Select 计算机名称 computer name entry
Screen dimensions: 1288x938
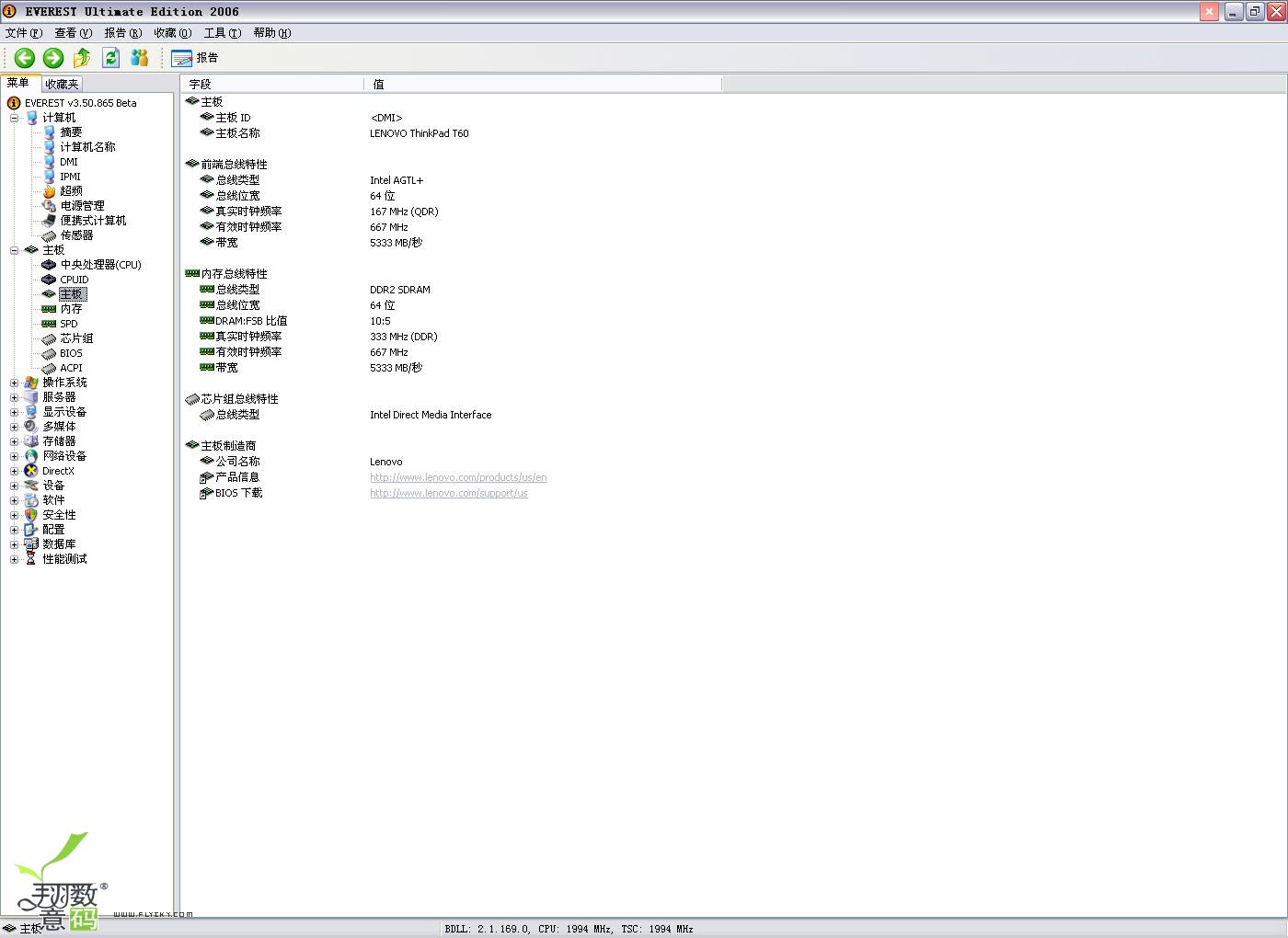pos(87,147)
